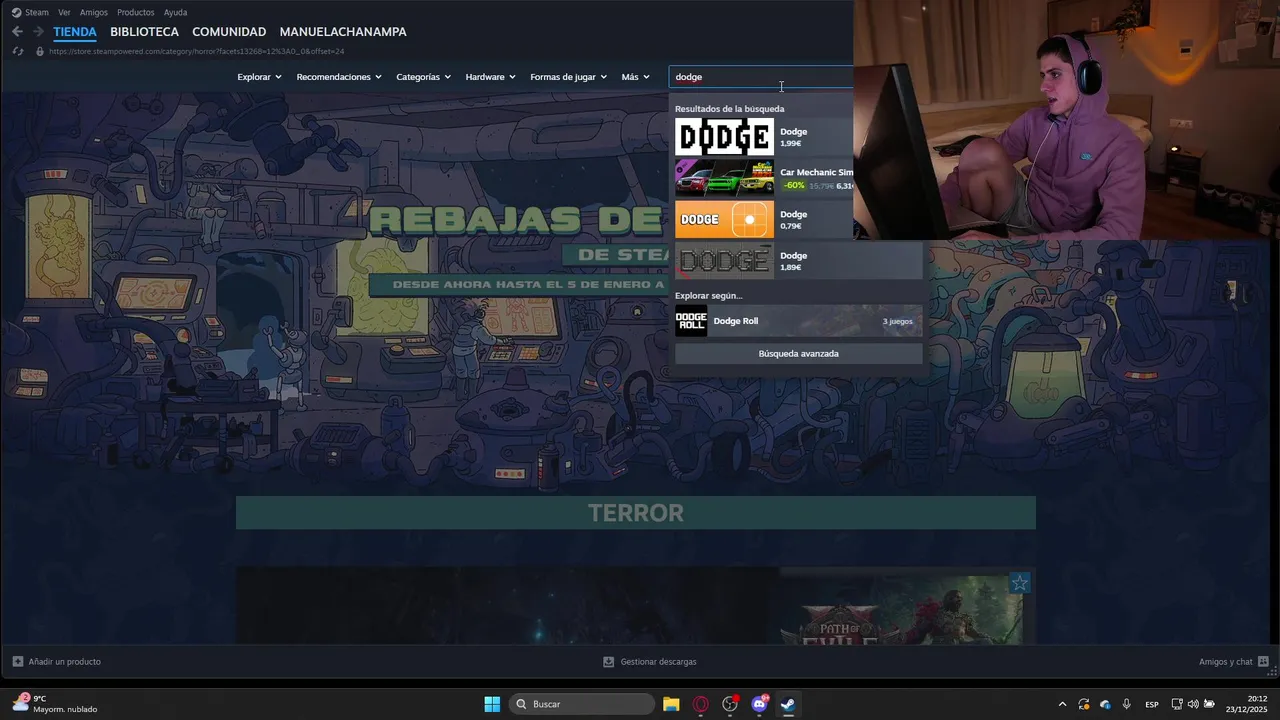Viewport: 1280px width, 720px height.
Task: Switch to the TIENDA tab
Action: [75, 32]
